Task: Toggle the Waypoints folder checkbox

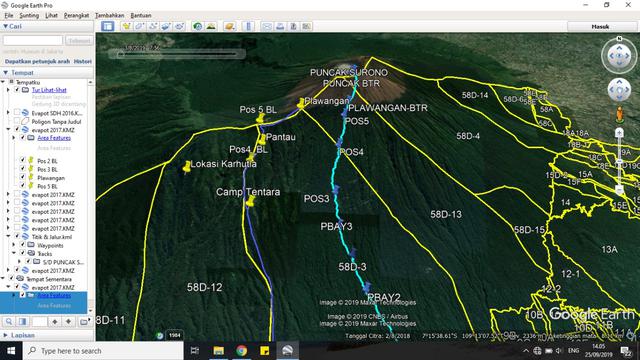Action: coord(22,245)
